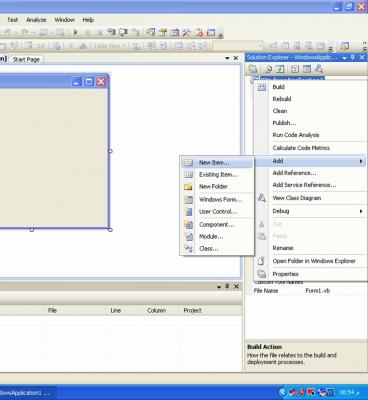Open the document tabs list dropdown

click(x=227, y=58)
